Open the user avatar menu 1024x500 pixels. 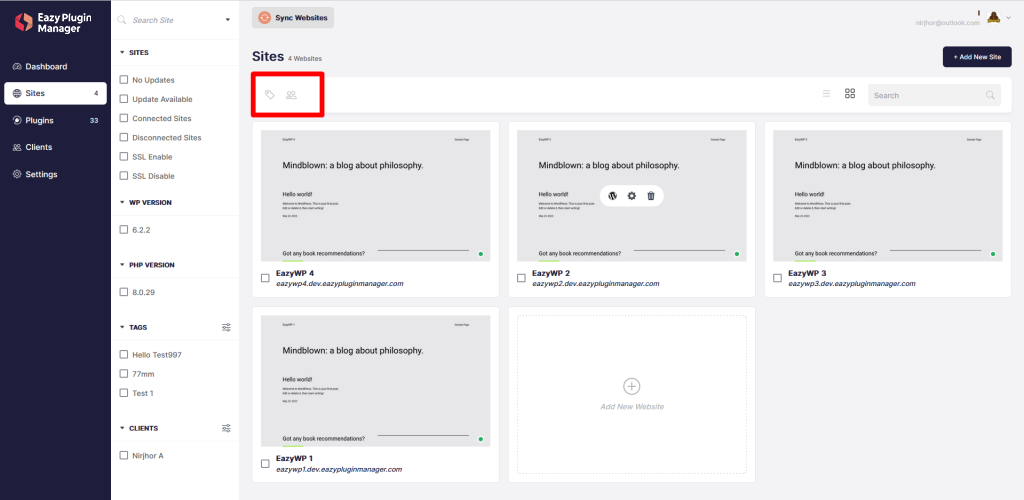point(994,18)
